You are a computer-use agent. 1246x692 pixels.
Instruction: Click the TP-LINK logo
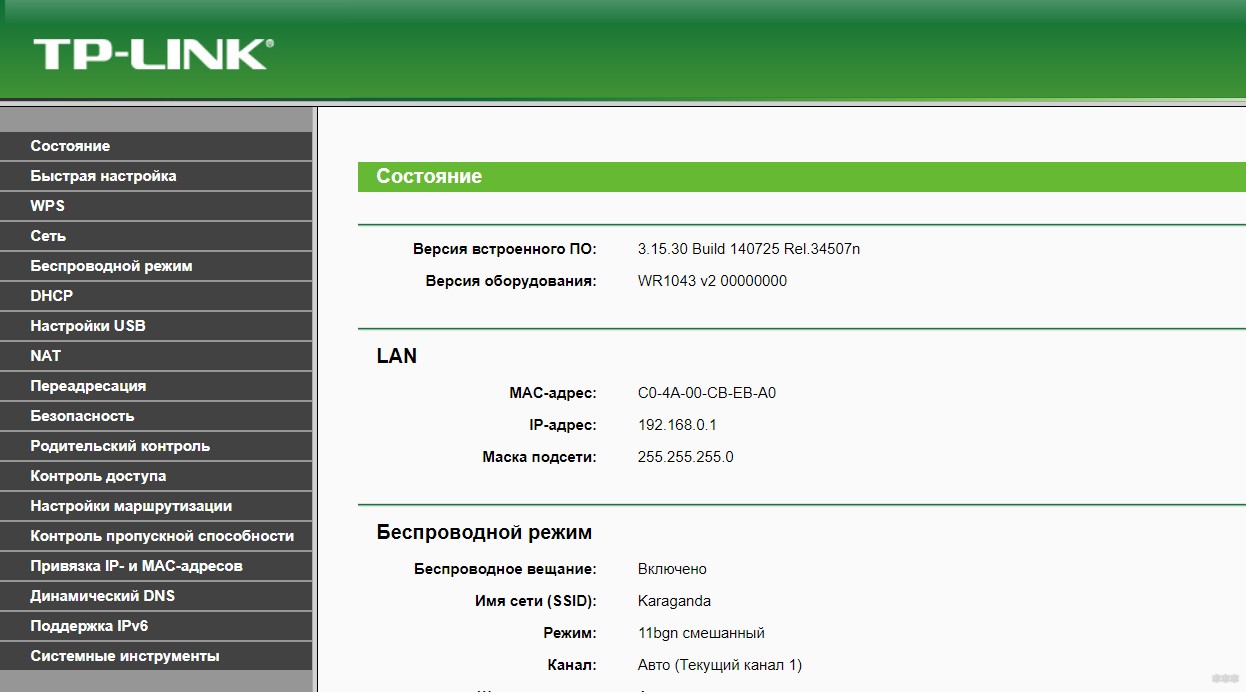(153, 54)
